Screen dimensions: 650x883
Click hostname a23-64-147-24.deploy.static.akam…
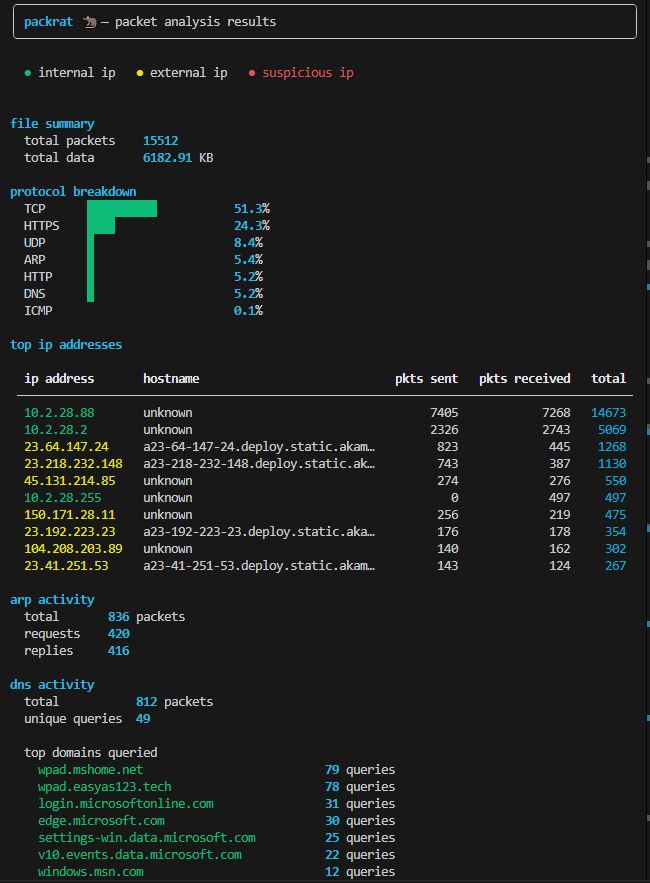pyautogui.click(x=259, y=447)
